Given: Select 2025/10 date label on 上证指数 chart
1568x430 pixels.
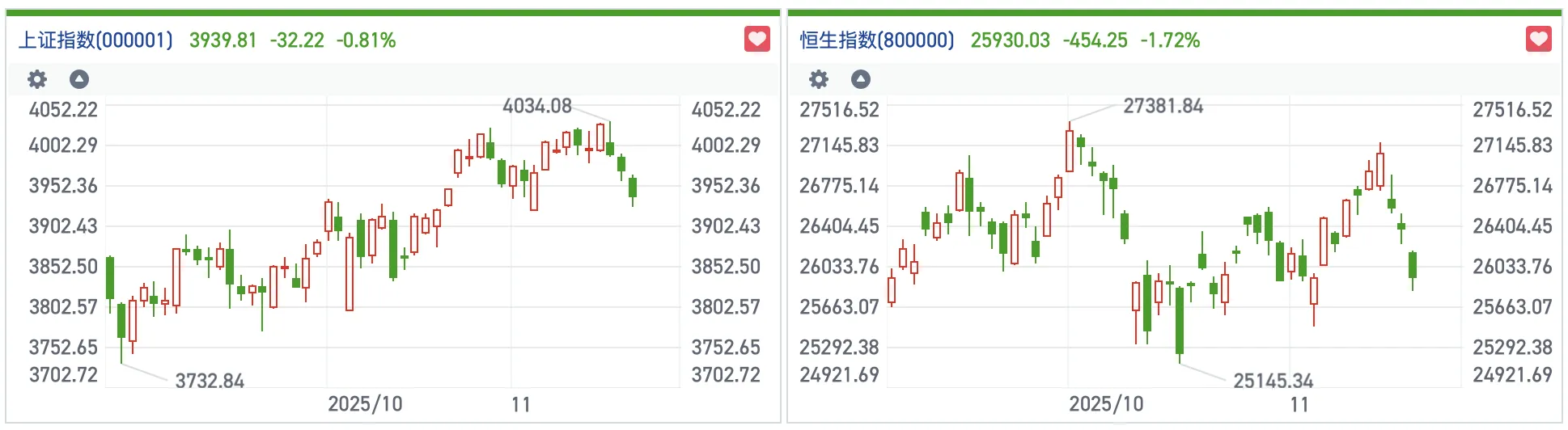Looking at the screenshot, I should coord(365,404).
